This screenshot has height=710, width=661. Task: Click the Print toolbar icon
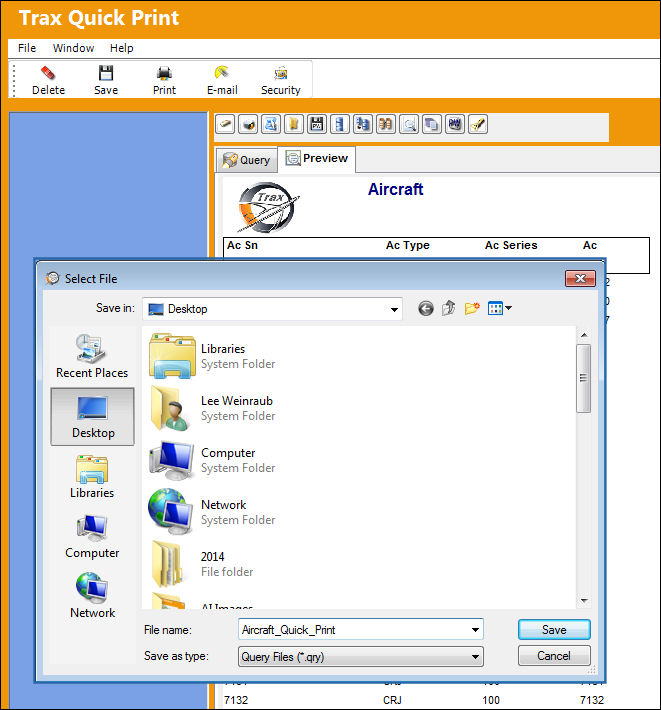point(164,73)
